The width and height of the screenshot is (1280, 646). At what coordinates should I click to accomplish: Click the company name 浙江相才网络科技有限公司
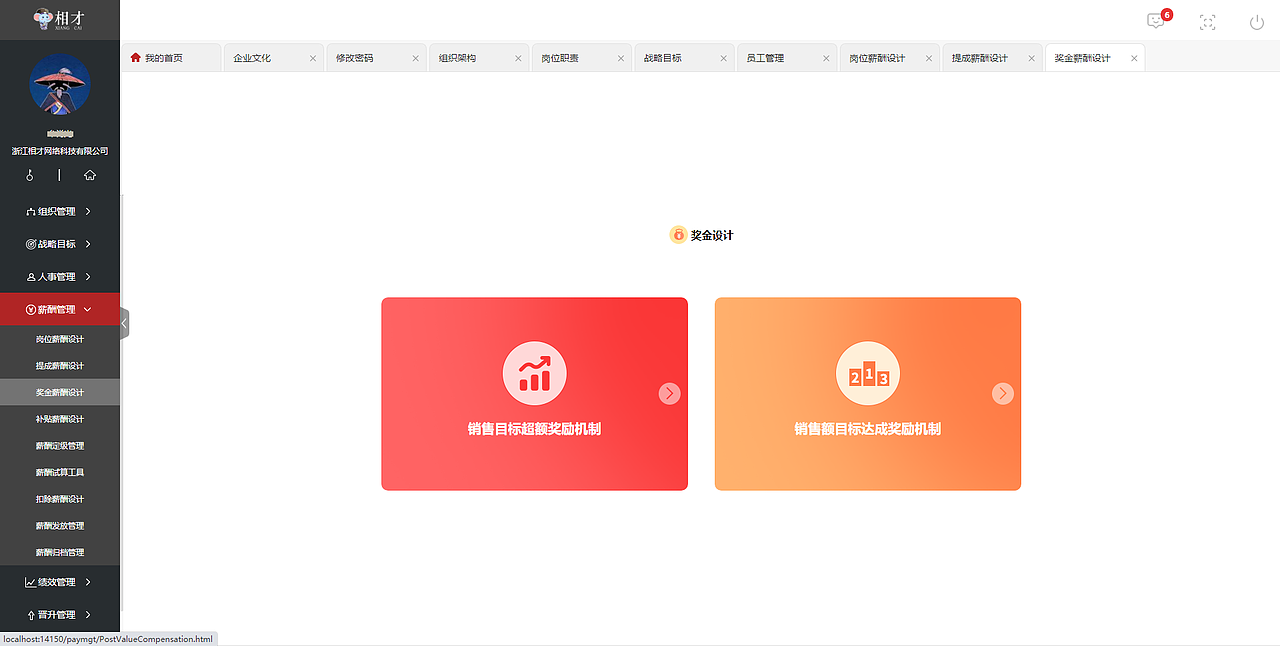[60, 151]
